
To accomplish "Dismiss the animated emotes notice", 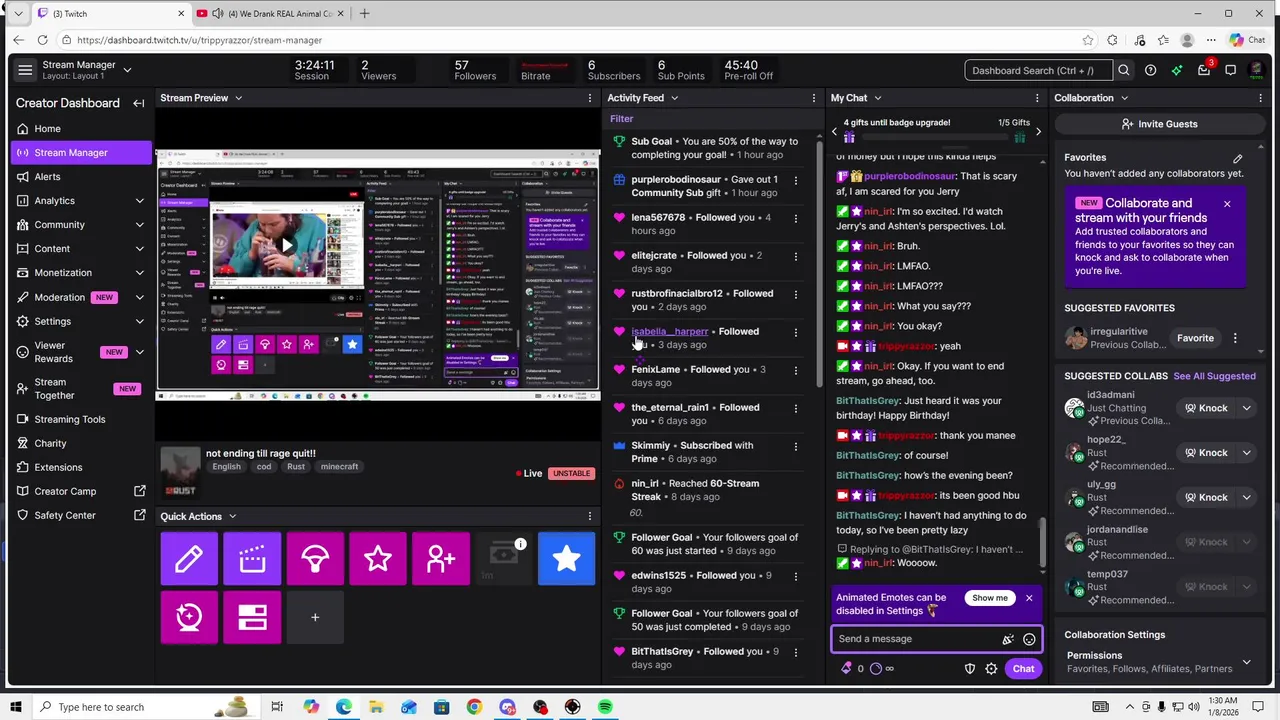I will click(1029, 598).
